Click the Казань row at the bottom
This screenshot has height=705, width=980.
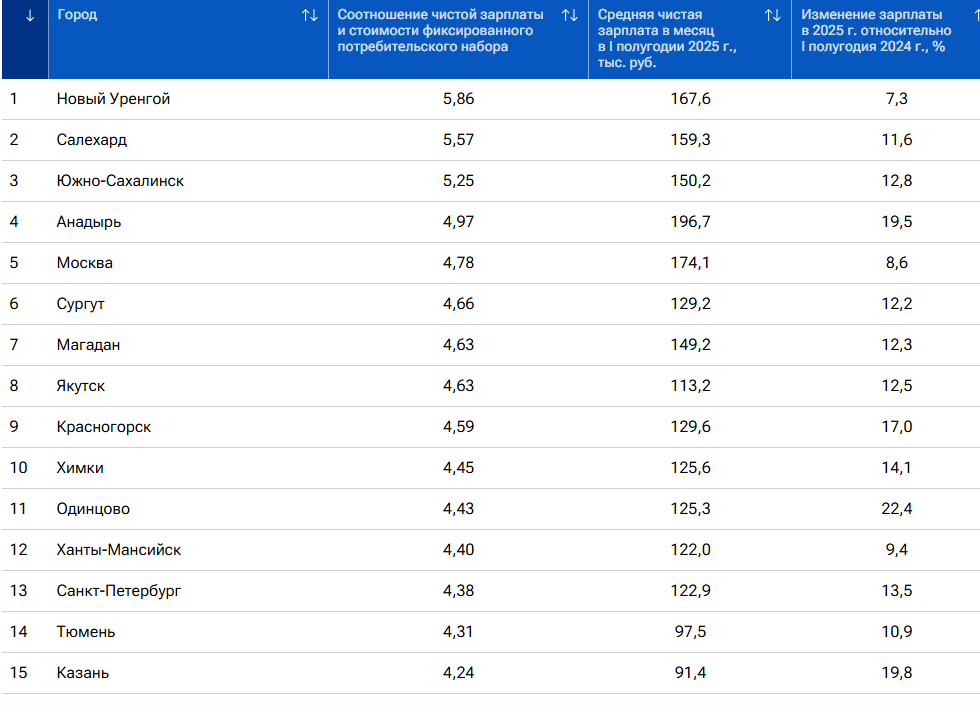491,673
